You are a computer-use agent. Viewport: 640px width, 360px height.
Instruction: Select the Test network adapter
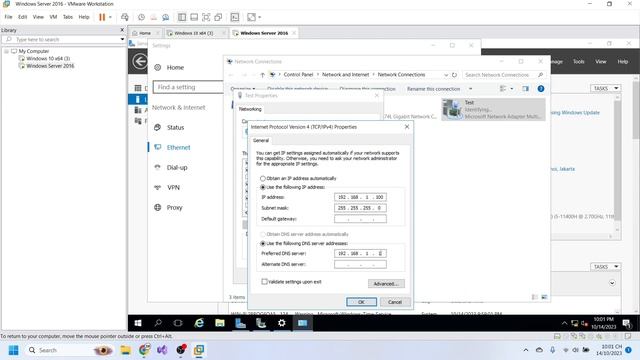pos(493,110)
